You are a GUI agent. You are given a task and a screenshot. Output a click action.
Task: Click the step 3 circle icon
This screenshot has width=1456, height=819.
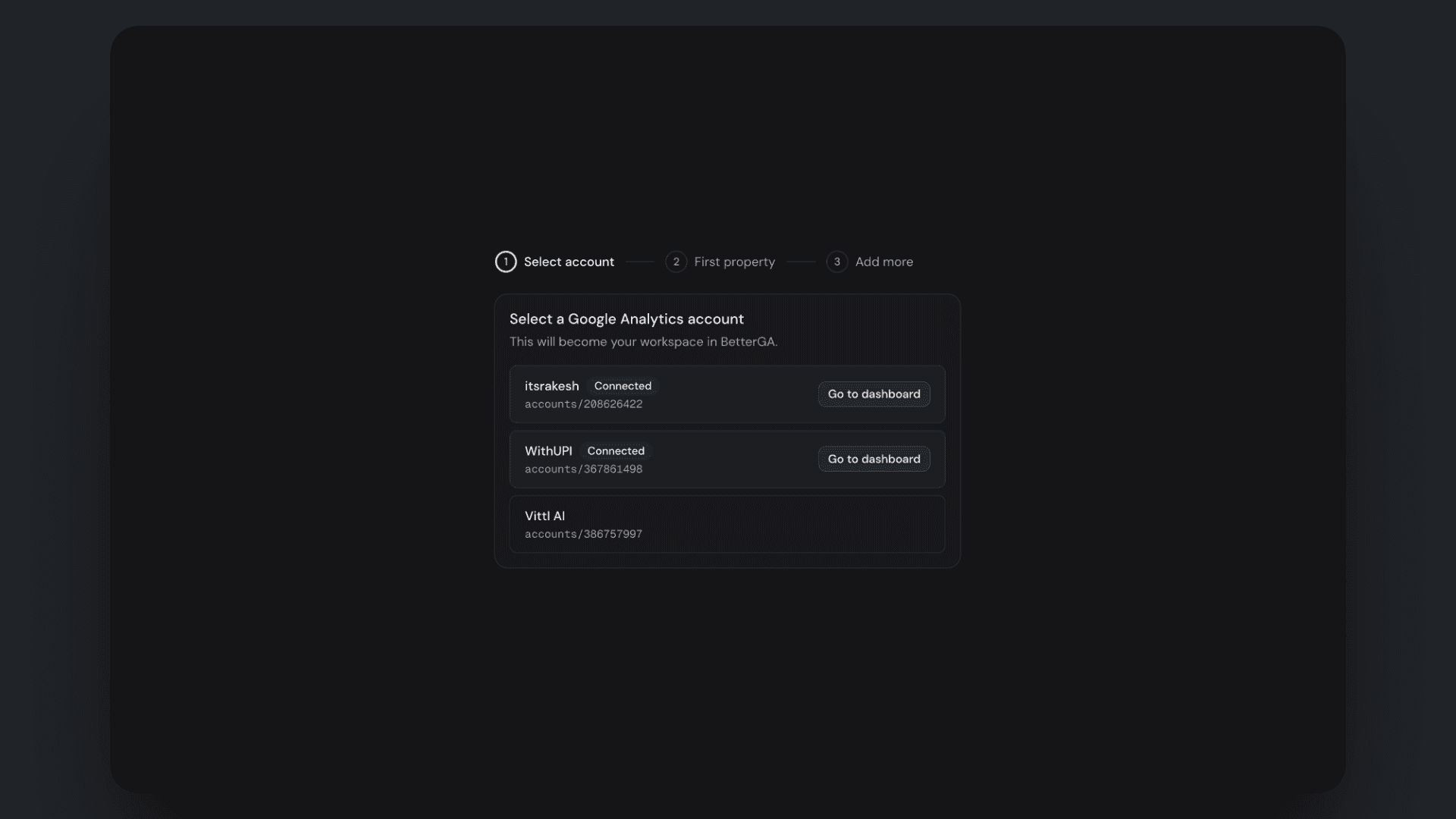click(x=836, y=262)
